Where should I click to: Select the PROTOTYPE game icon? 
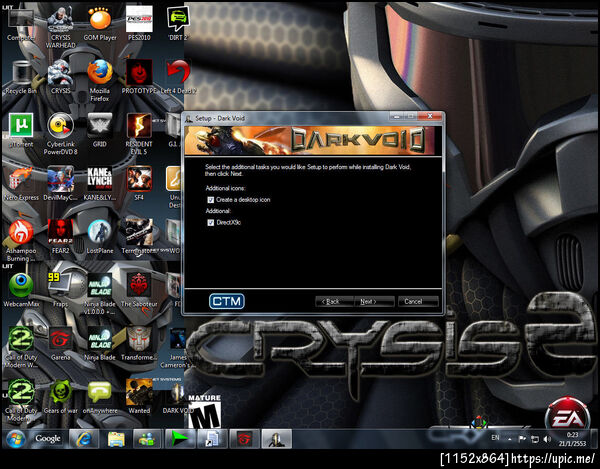point(139,77)
